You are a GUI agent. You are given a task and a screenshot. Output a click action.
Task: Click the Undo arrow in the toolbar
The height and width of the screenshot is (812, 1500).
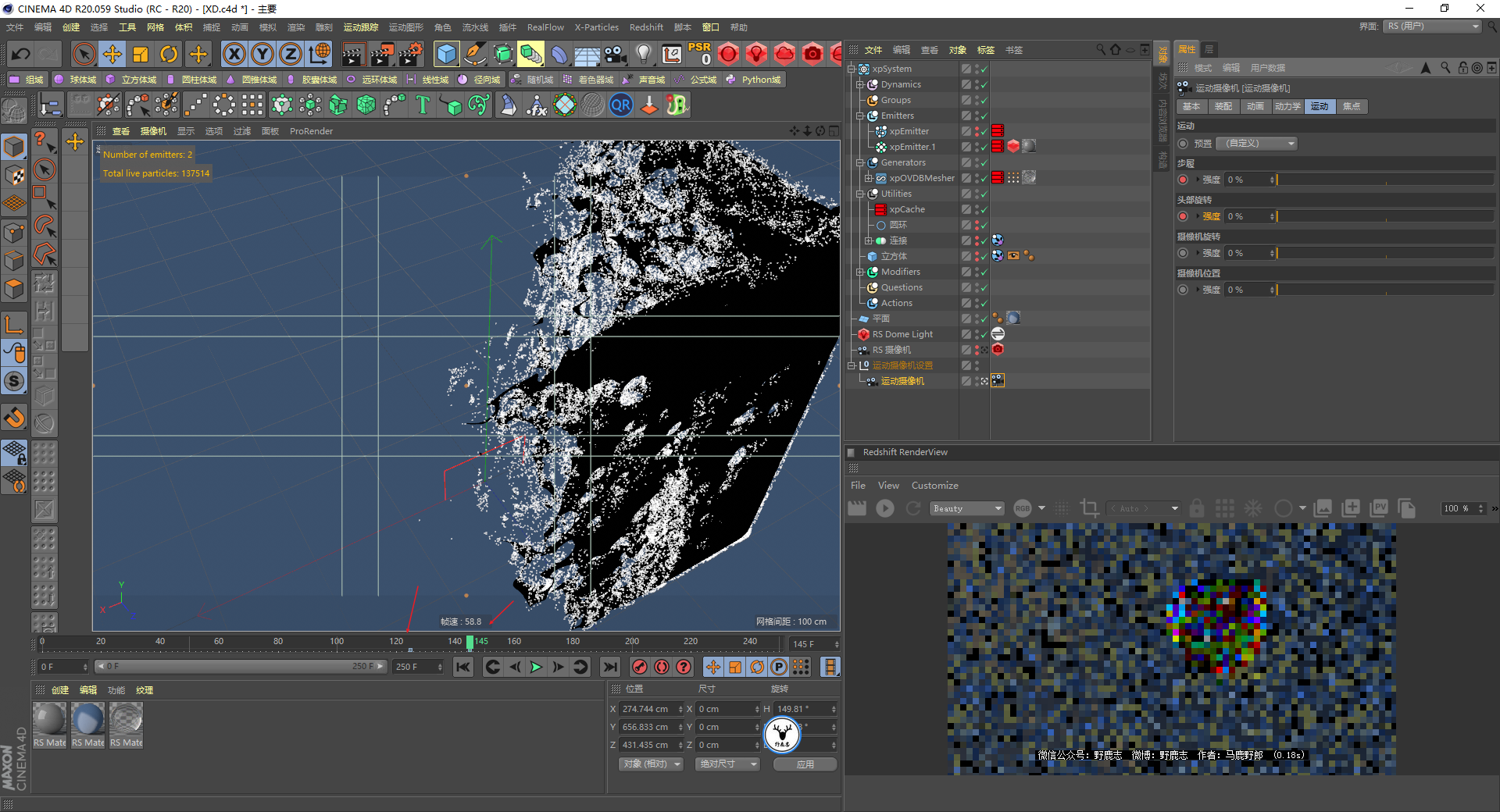[21, 54]
